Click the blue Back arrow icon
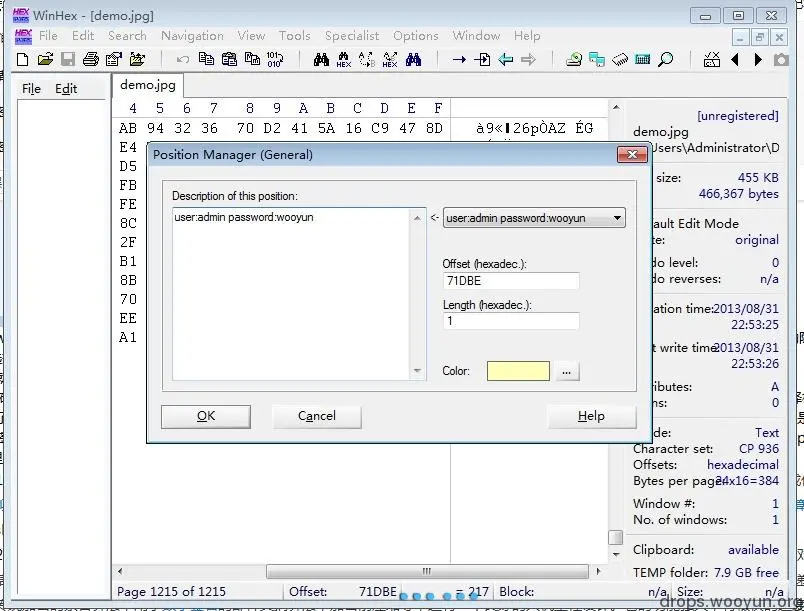The image size is (804, 611). (x=506, y=59)
